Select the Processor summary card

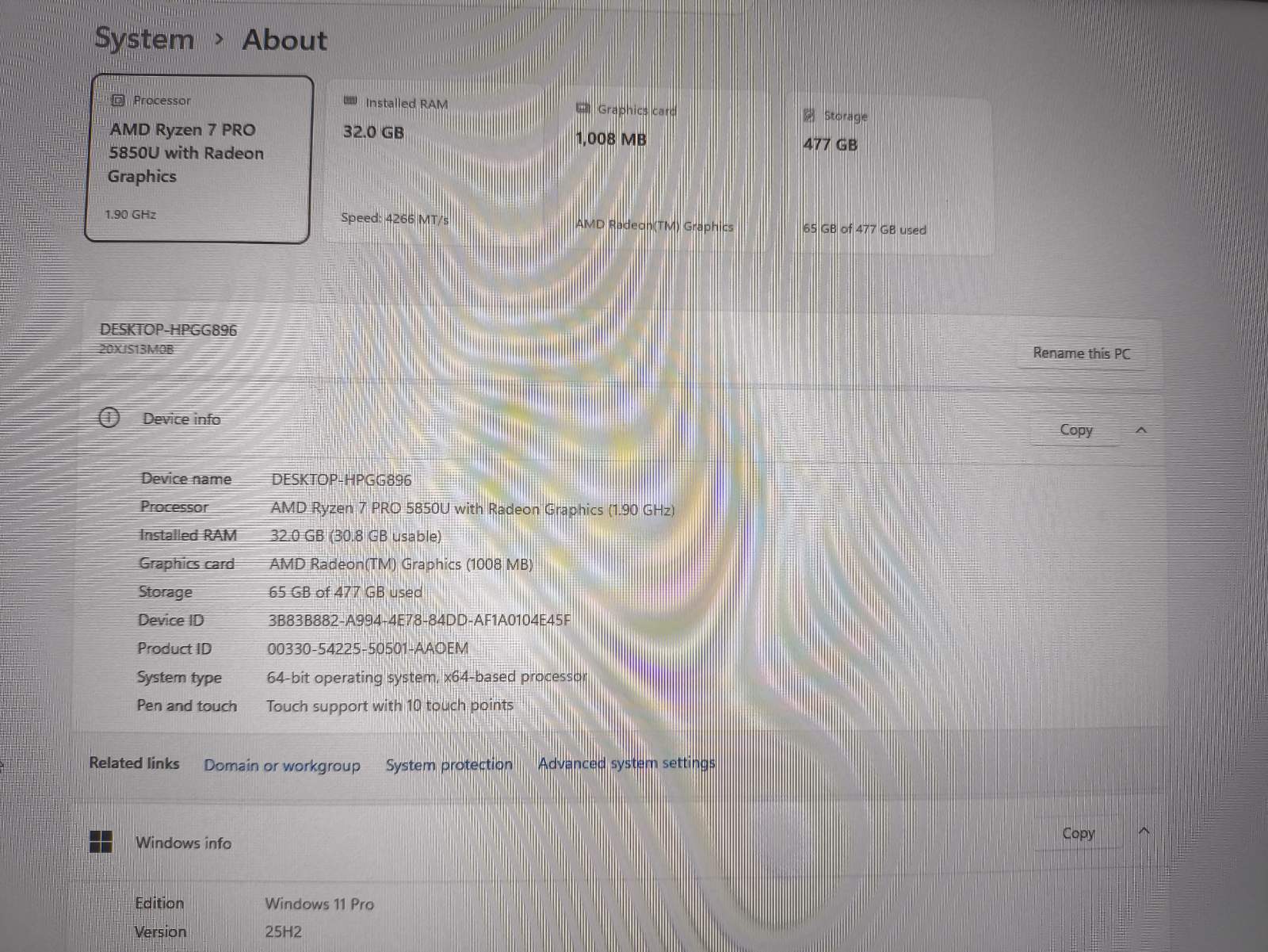[198, 159]
